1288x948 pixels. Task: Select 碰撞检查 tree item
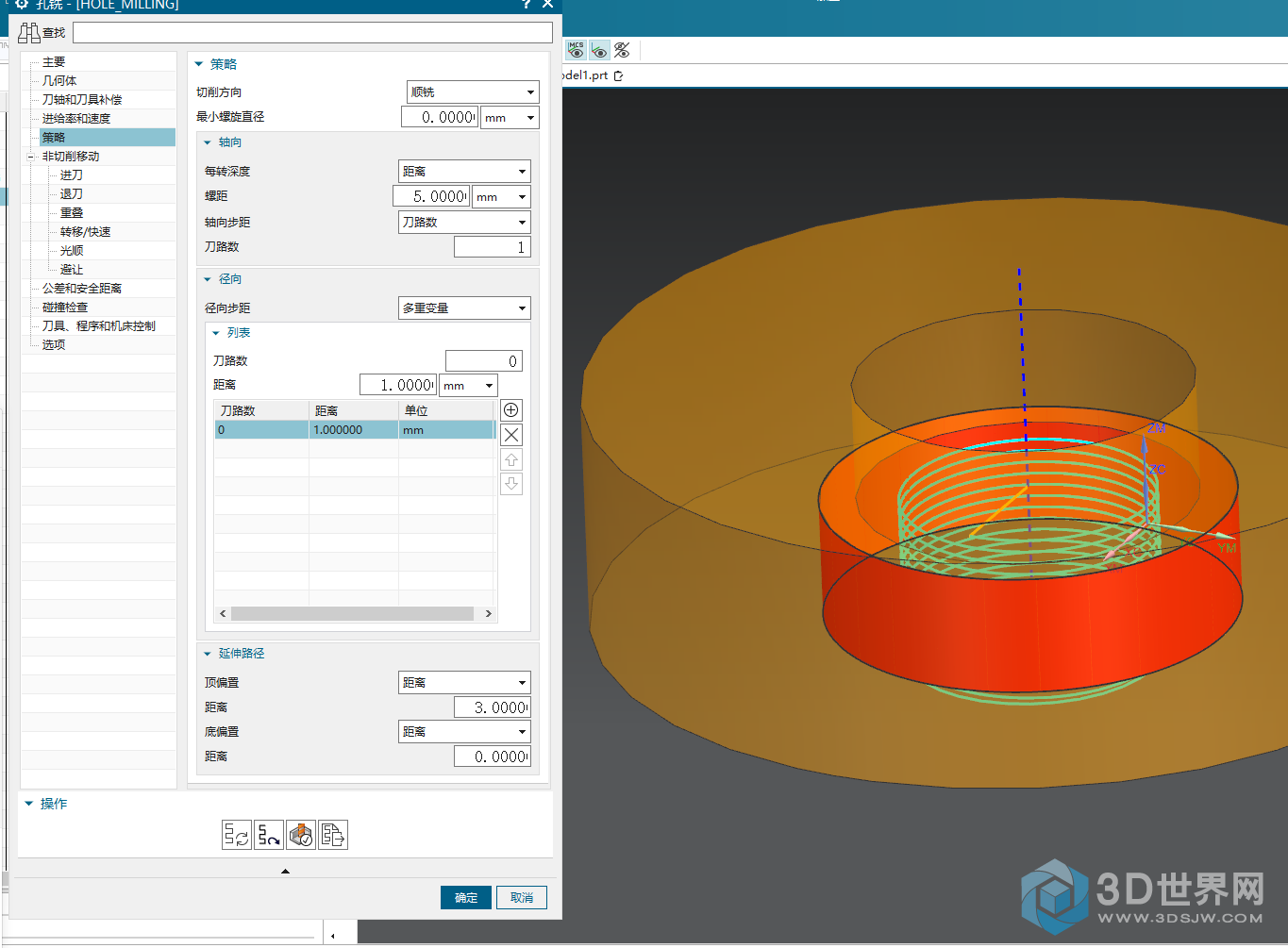pos(65,307)
